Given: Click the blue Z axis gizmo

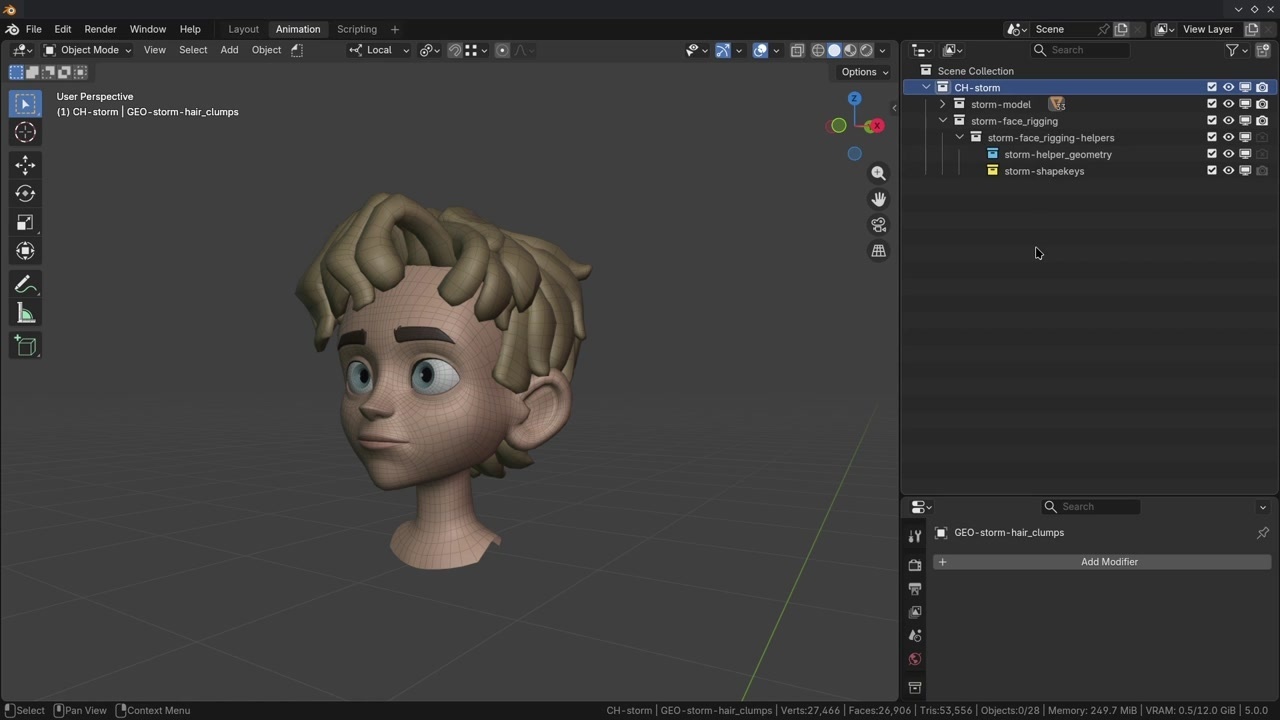Looking at the screenshot, I should coord(854,98).
